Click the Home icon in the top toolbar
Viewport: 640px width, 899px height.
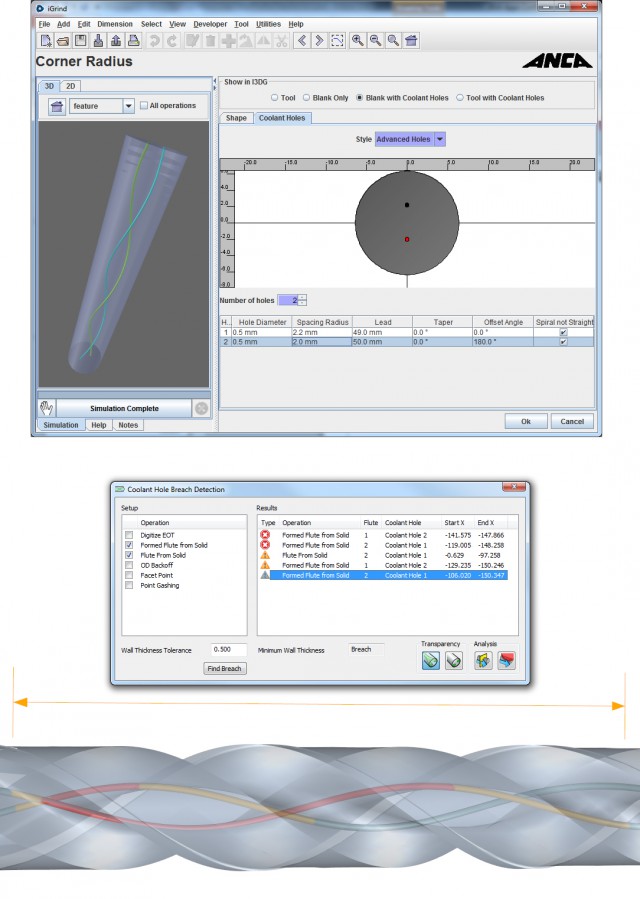click(411, 41)
